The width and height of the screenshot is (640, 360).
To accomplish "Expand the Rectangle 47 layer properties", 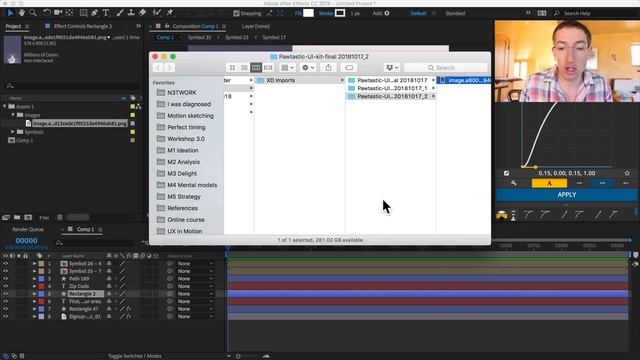I will [35, 309].
